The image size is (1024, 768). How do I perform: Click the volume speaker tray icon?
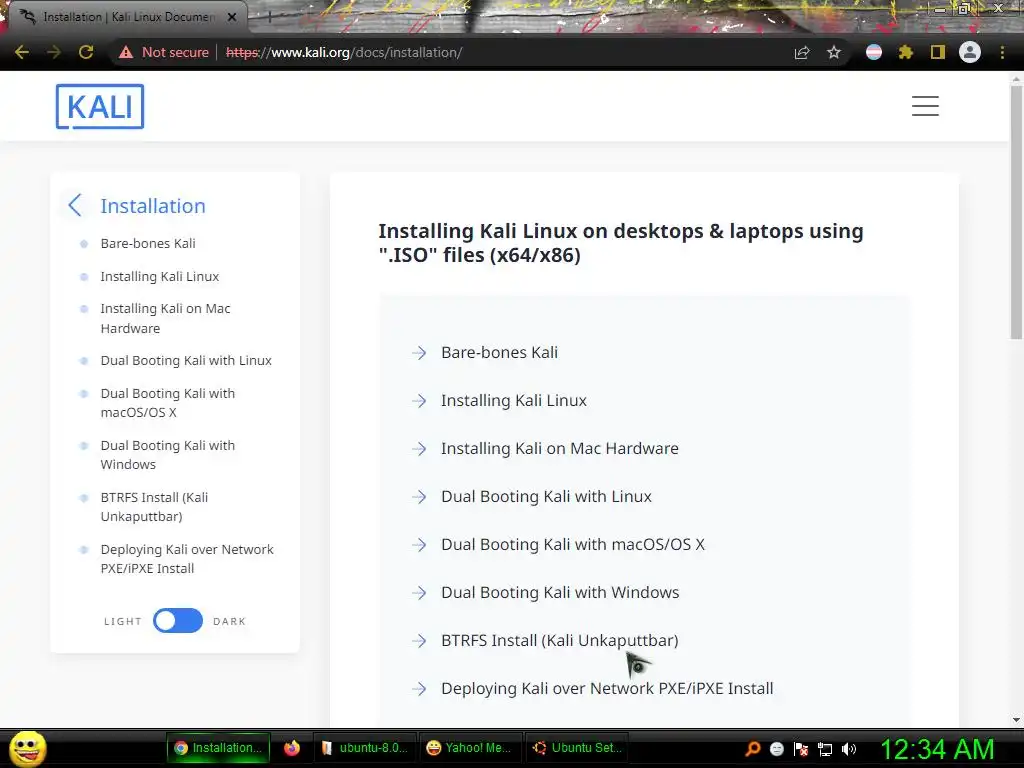(x=849, y=749)
